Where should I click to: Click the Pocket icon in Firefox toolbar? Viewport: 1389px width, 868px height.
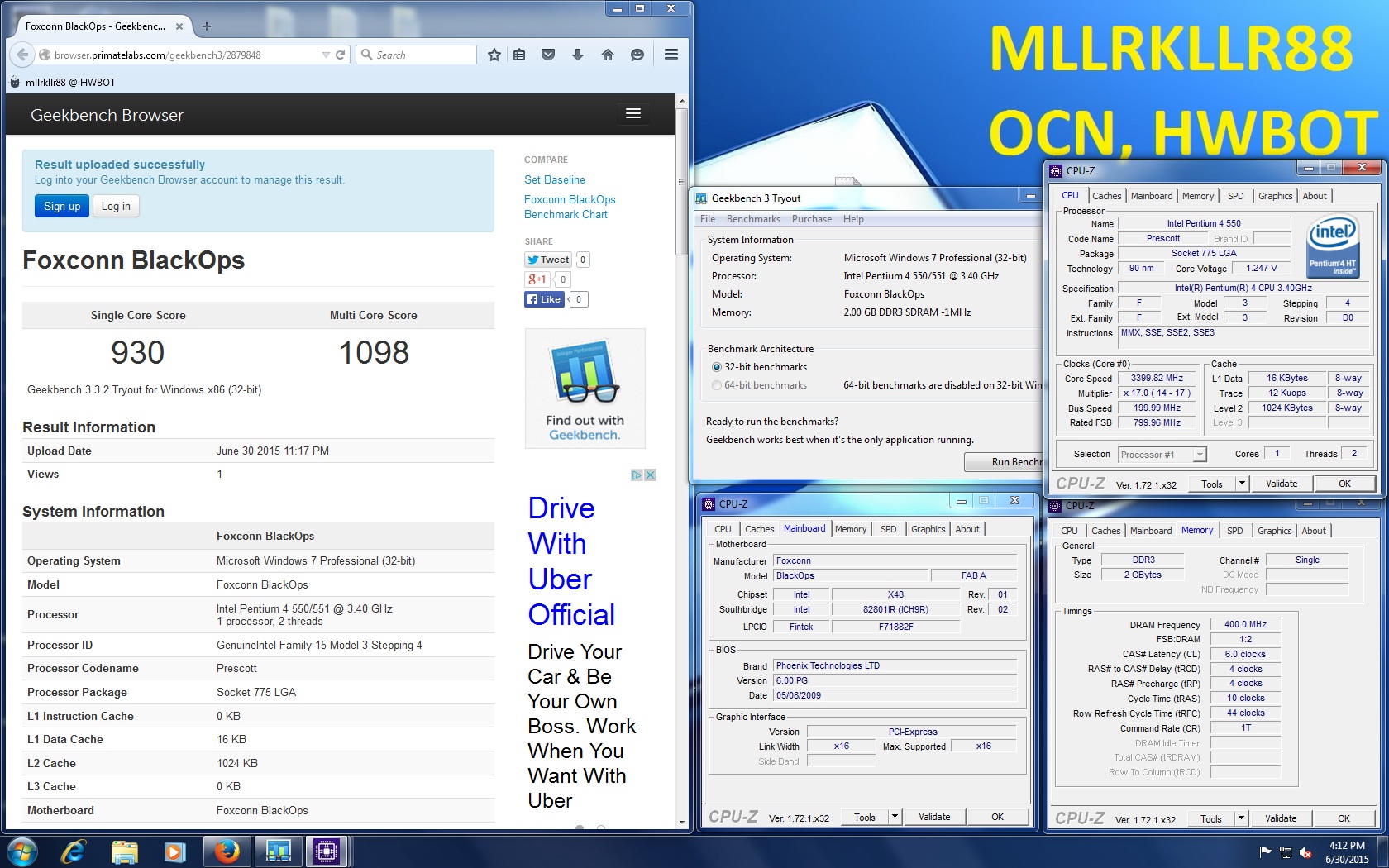coord(548,55)
